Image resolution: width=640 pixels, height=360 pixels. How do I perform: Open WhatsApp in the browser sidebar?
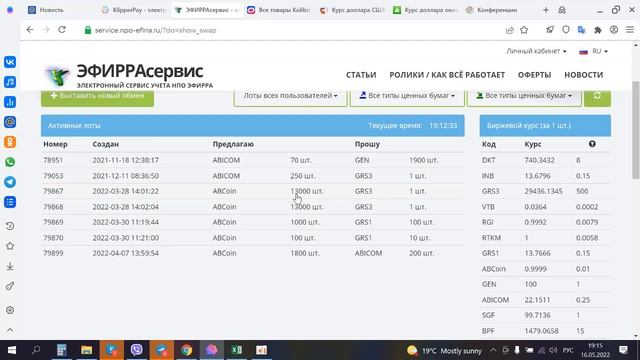pyautogui.click(x=10, y=162)
